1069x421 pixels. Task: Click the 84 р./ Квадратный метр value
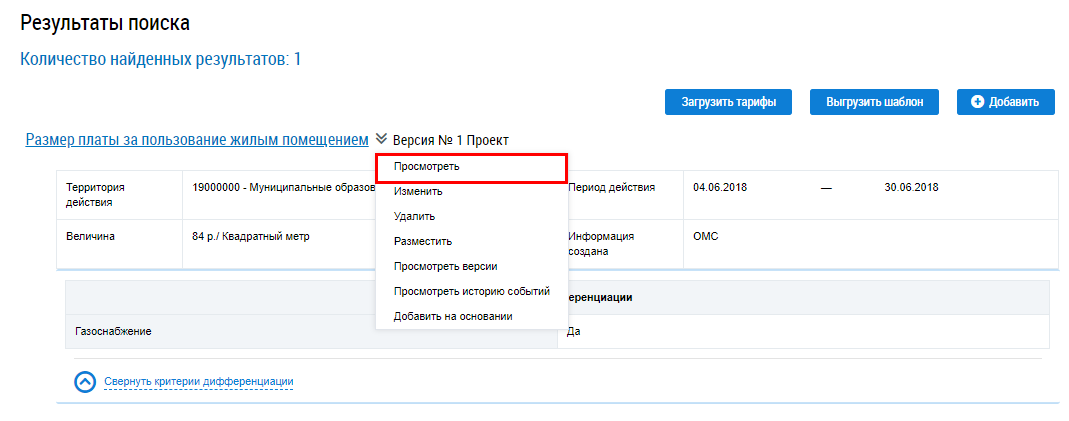click(x=251, y=237)
